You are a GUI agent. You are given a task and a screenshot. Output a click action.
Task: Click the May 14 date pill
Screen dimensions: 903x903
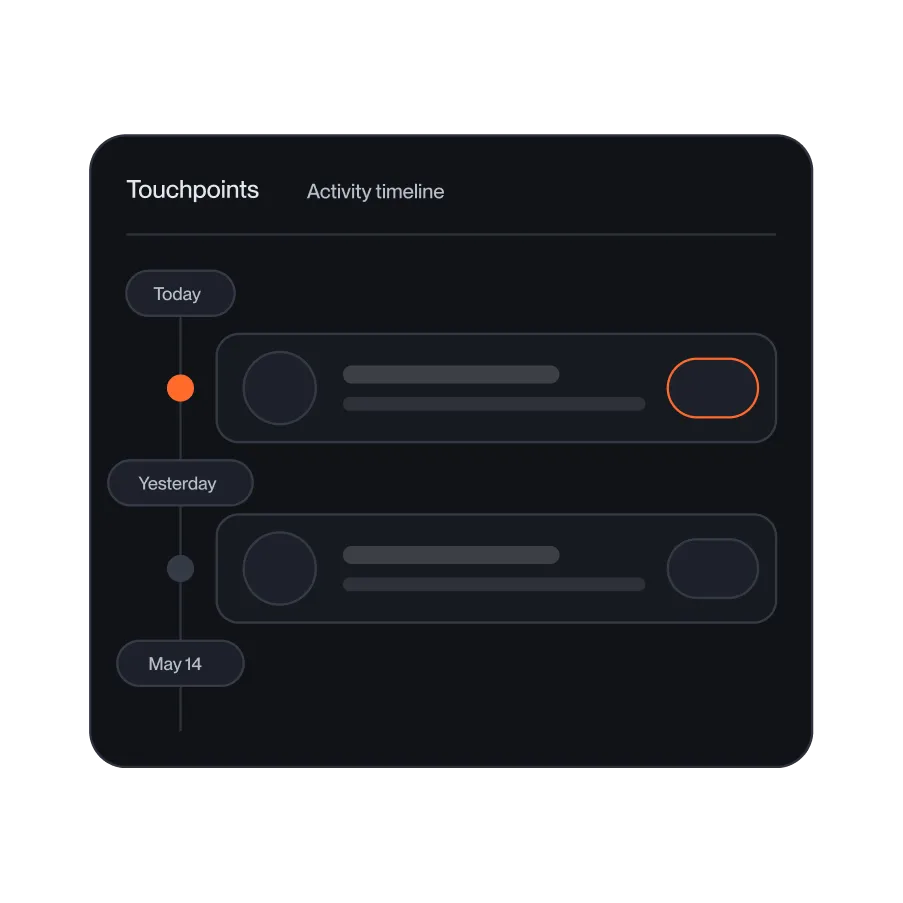180,663
